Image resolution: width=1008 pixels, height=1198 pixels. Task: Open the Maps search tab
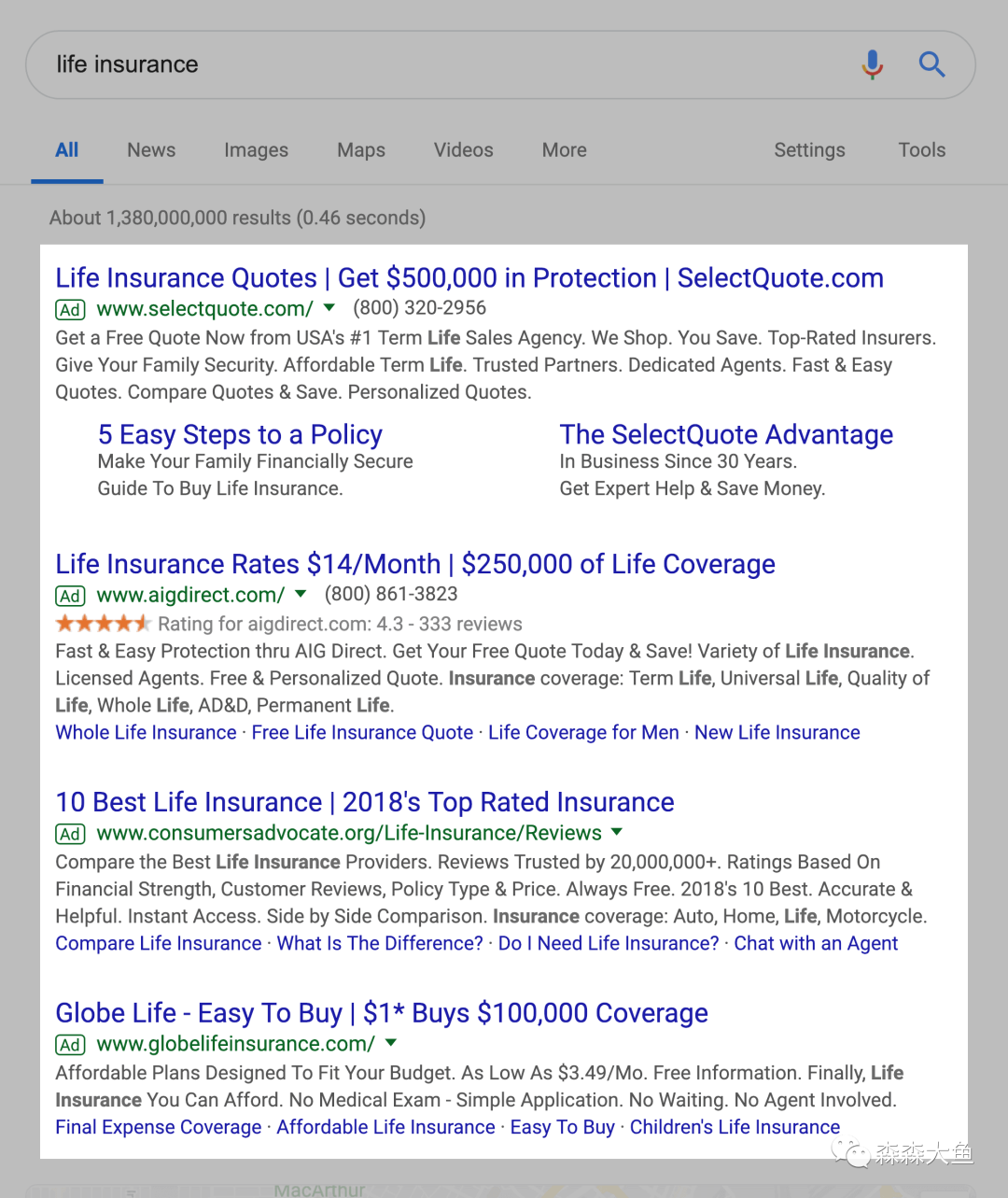point(361,150)
